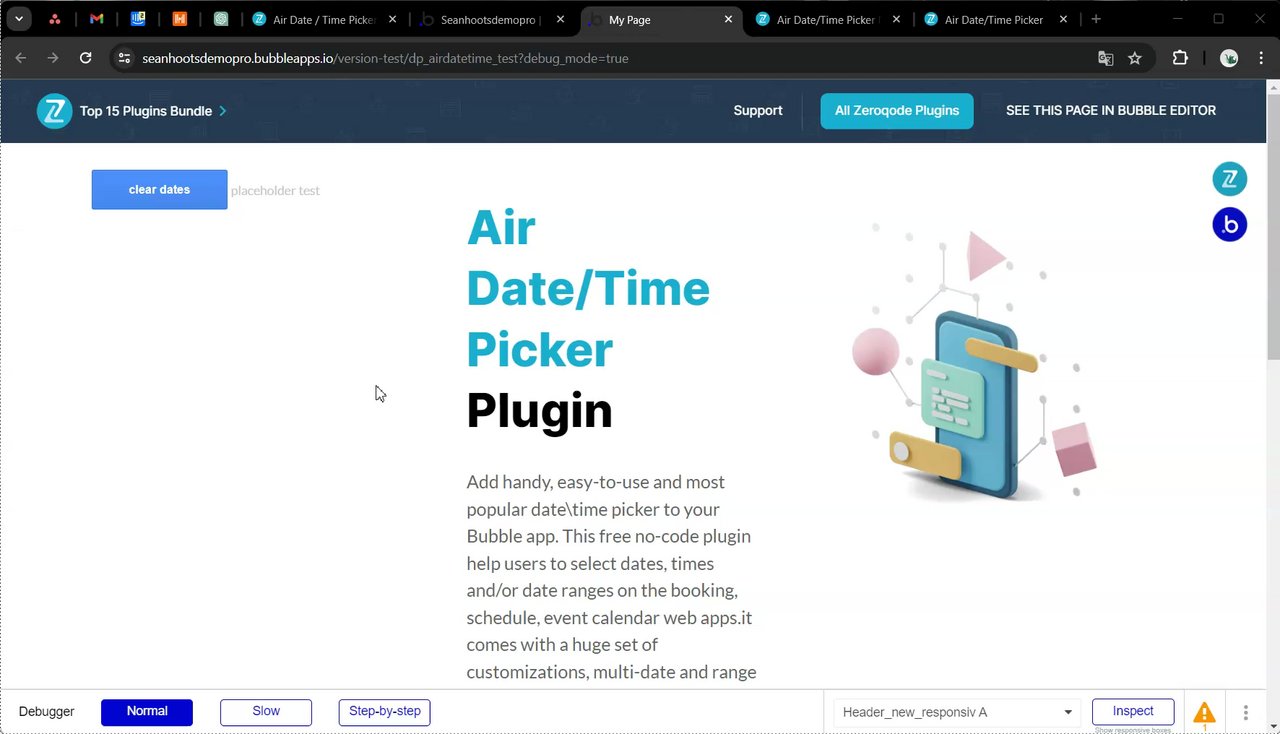Click the address bar URL
1280x734 pixels.
point(385,58)
